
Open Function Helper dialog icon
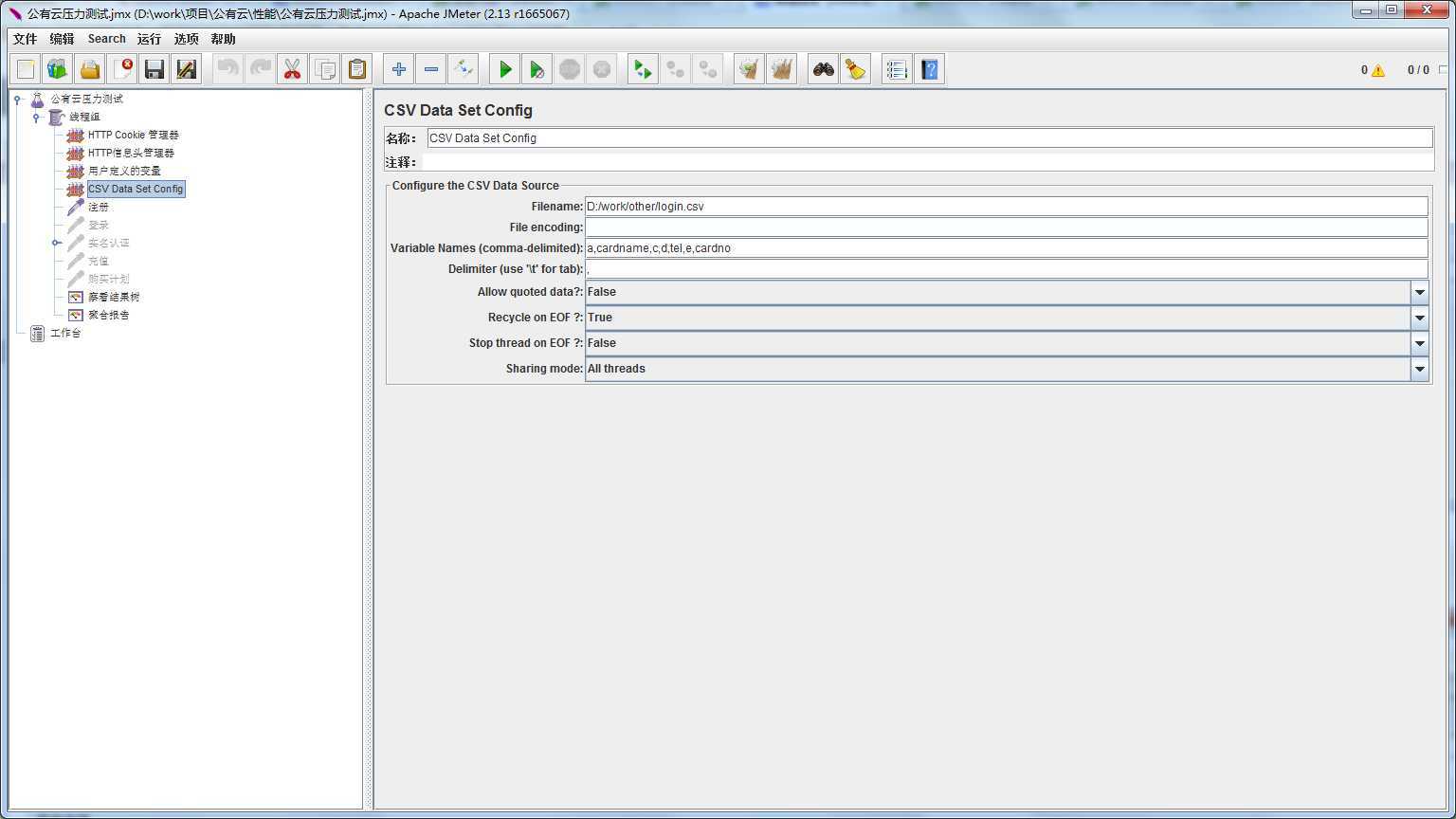[x=898, y=69]
